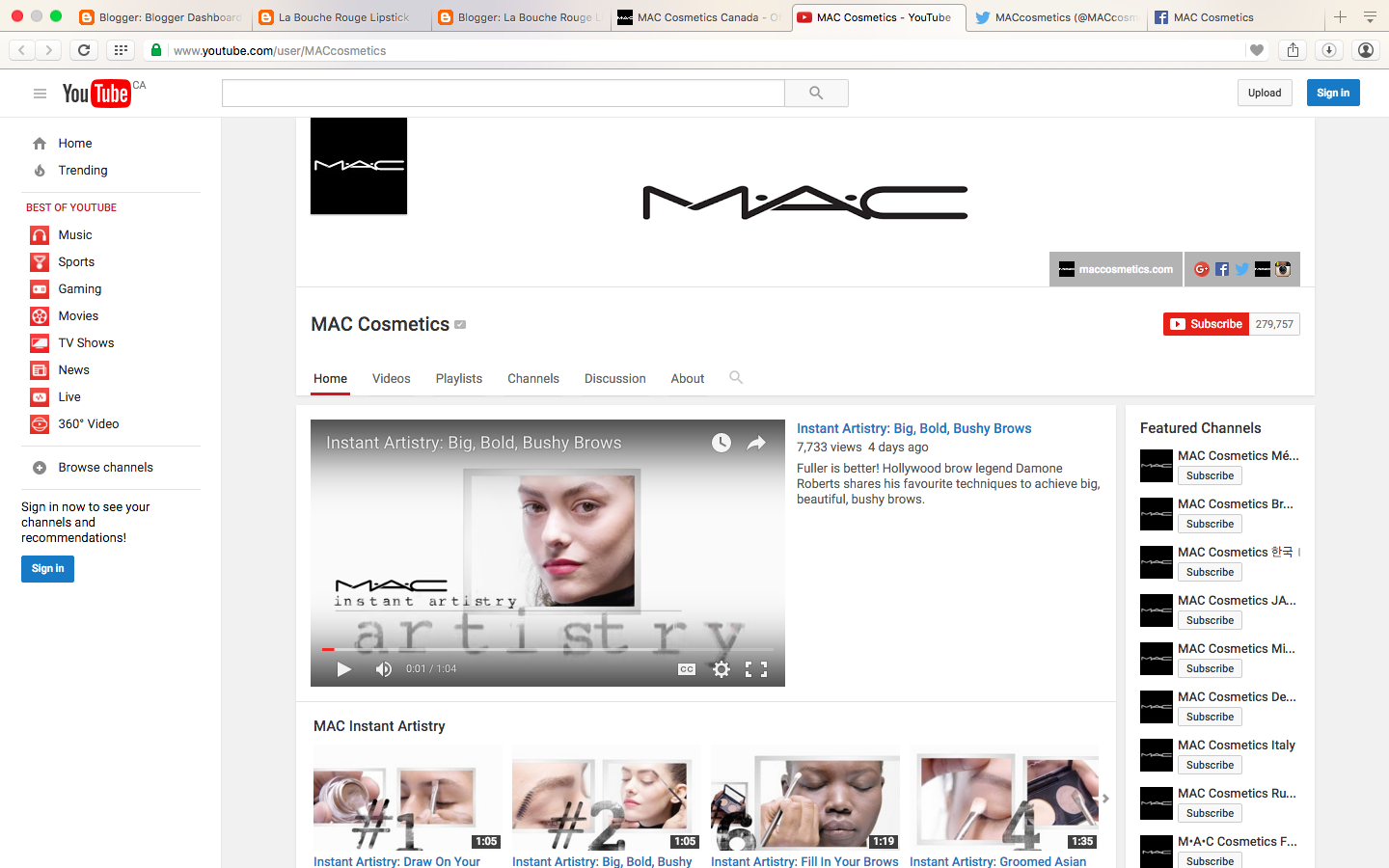
Task: Click the heart bookmark icon in address bar
Action: (1256, 50)
